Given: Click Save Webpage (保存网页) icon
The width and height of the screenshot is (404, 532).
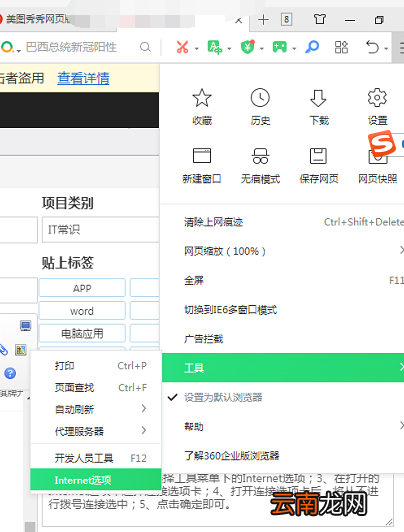Looking at the screenshot, I should pos(319,156).
